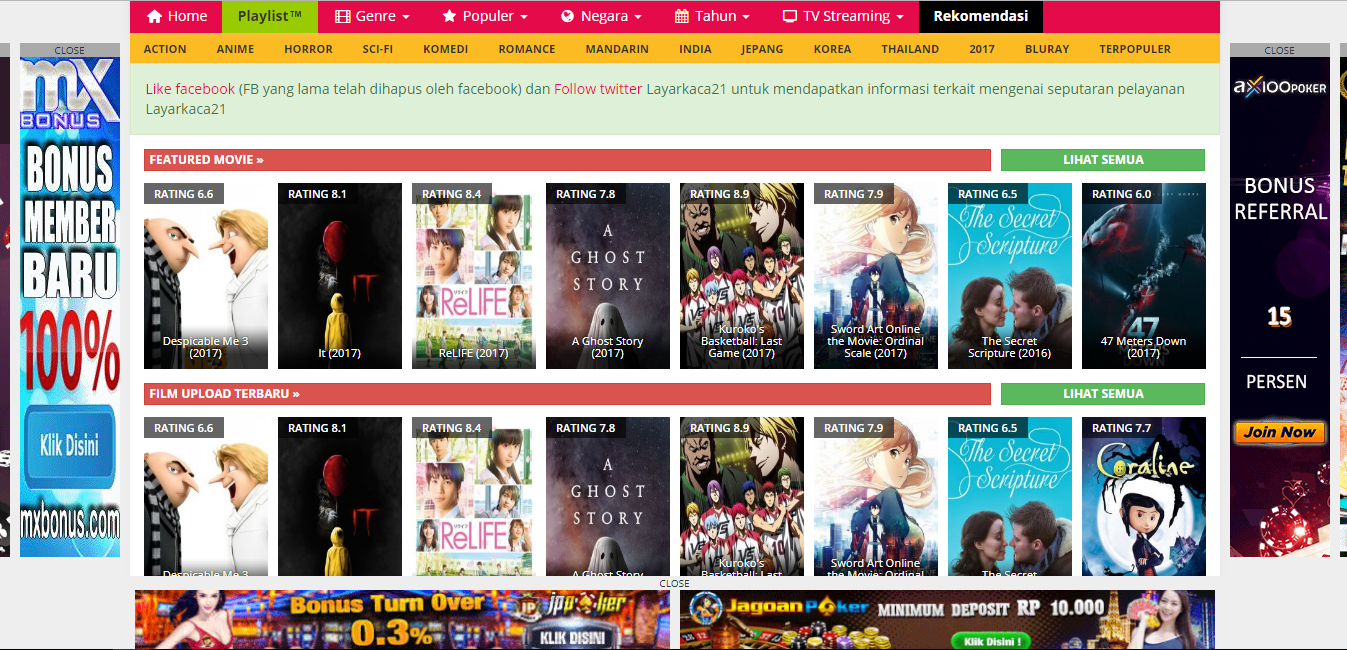Select the ROMANCE category
Image resolution: width=1347 pixels, height=650 pixels.
tap(527, 49)
